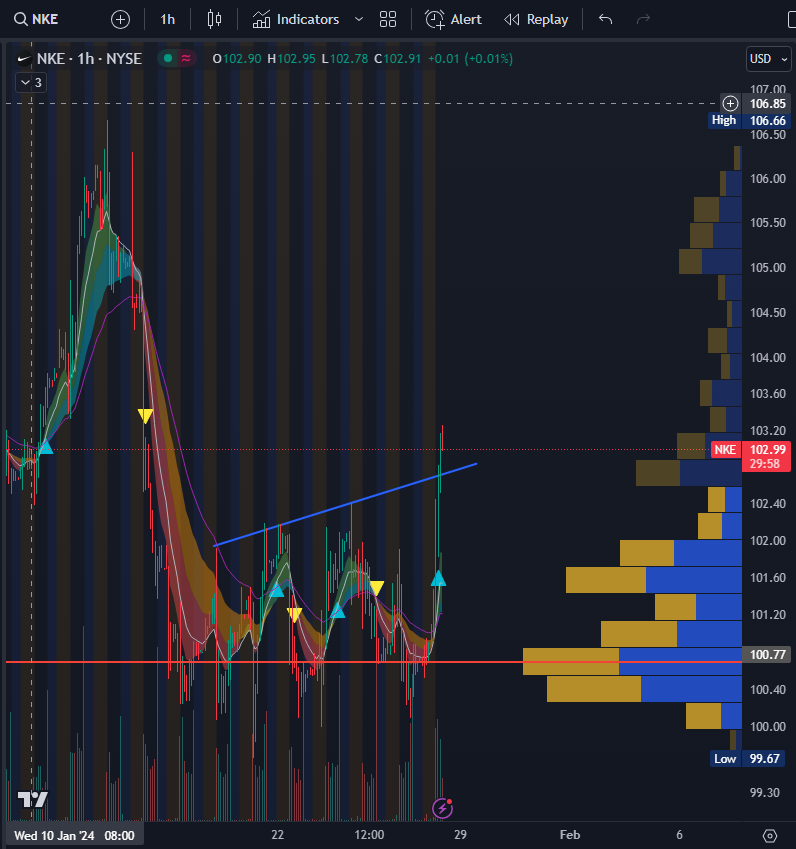This screenshot has height=849, width=796.
Task: Click the Wed 10 Jan '24 08:00 date label
Action: click(x=74, y=835)
